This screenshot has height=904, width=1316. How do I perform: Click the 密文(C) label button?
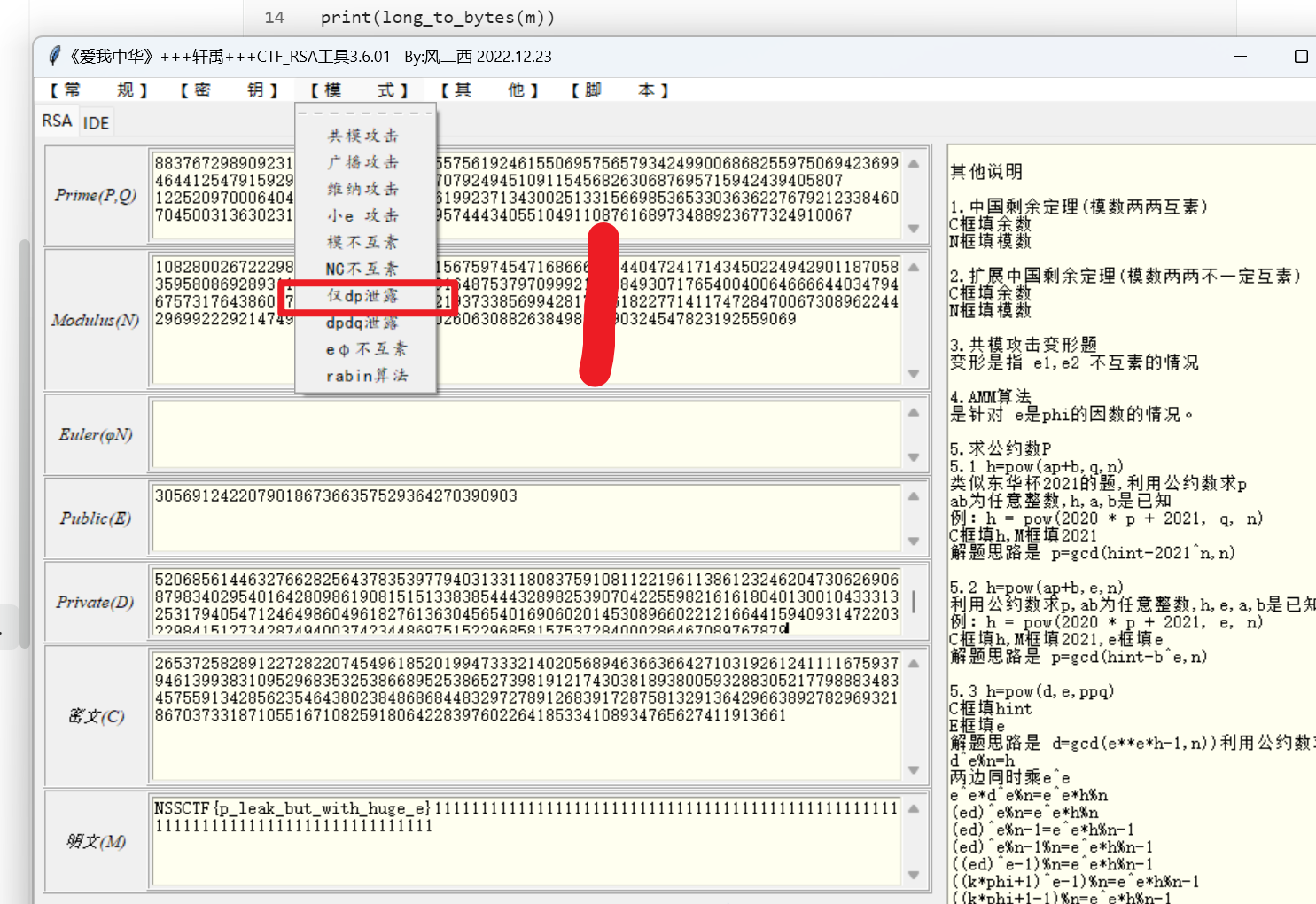96,716
